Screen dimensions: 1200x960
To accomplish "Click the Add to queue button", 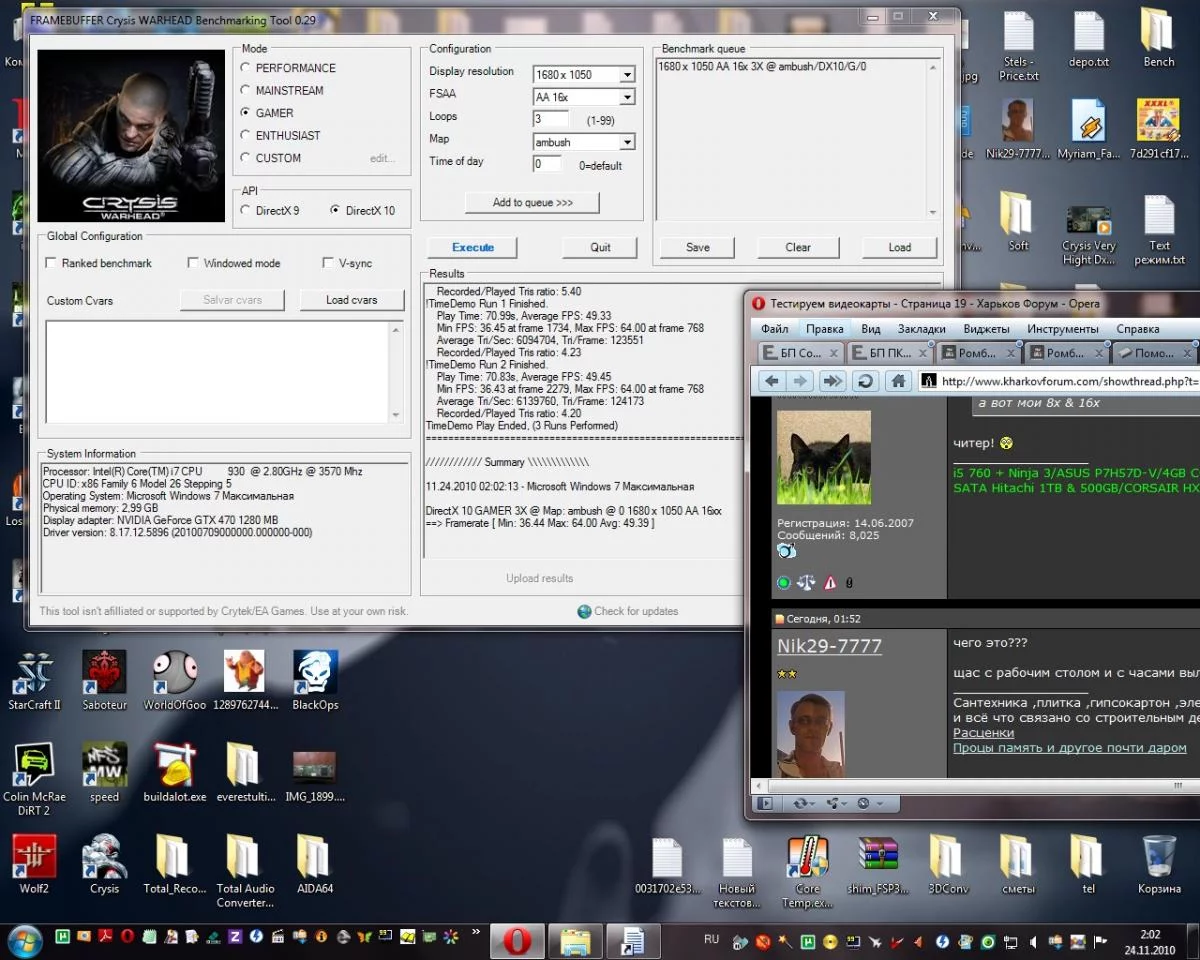I will click(x=532, y=203).
